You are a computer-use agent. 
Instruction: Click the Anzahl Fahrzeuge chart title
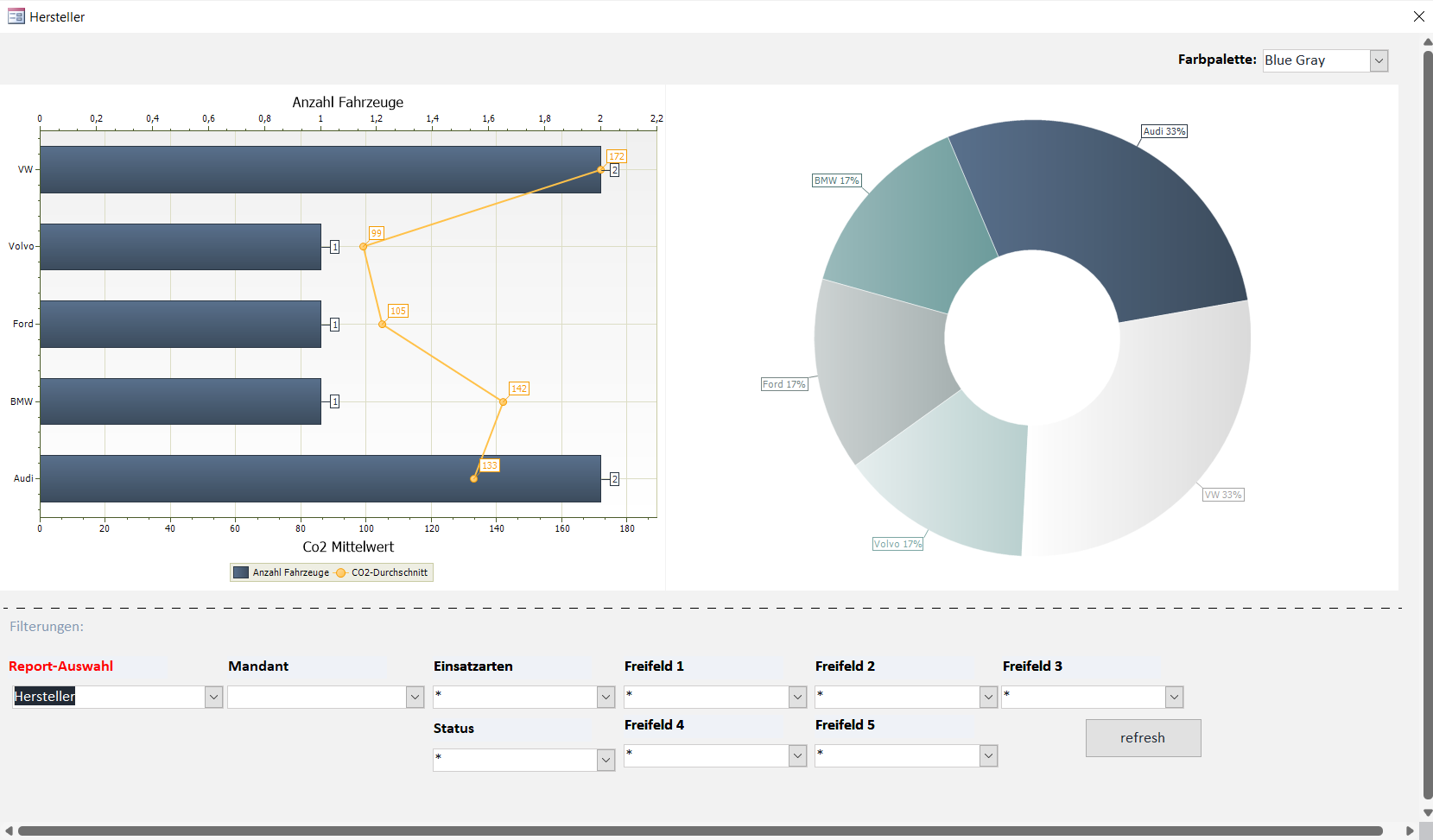click(x=348, y=102)
